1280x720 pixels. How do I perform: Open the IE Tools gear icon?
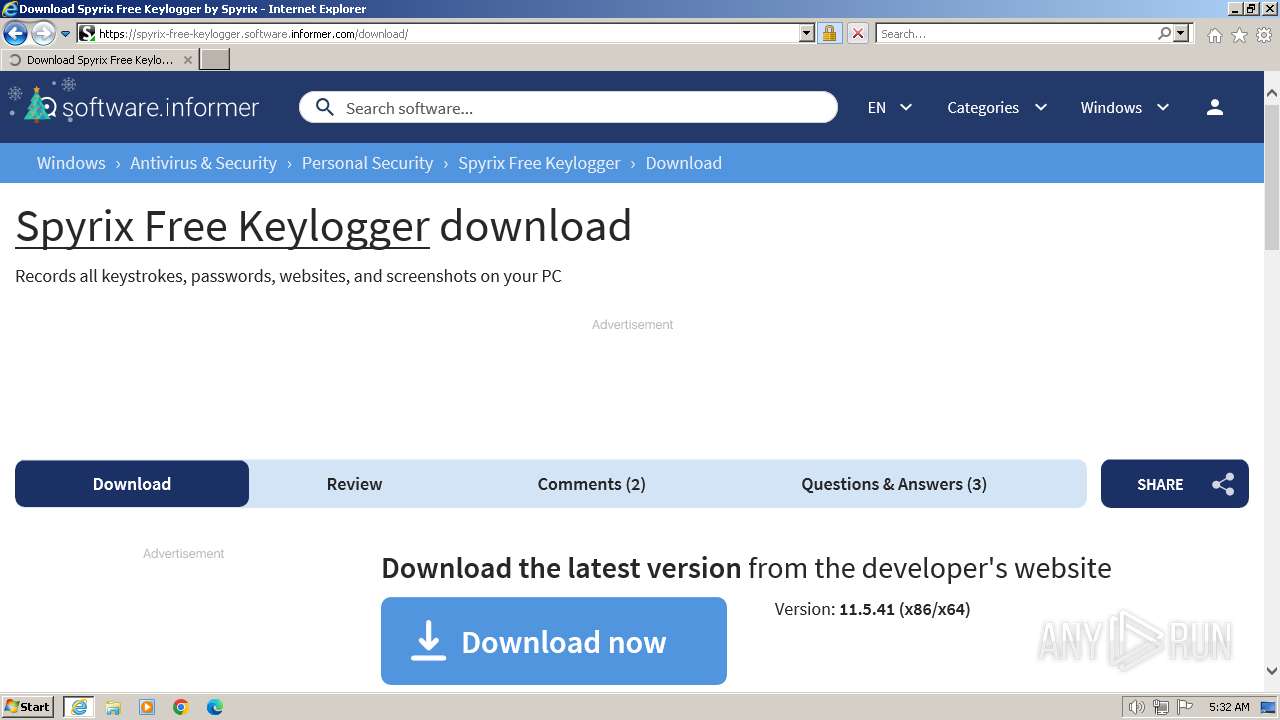click(x=1264, y=35)
